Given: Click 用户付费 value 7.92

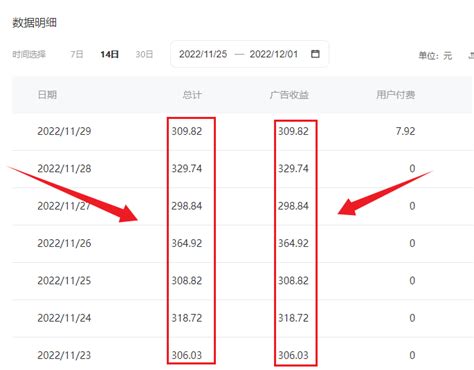Looking at the screenshot, I should pyautogui.click(x=405, y=131).
